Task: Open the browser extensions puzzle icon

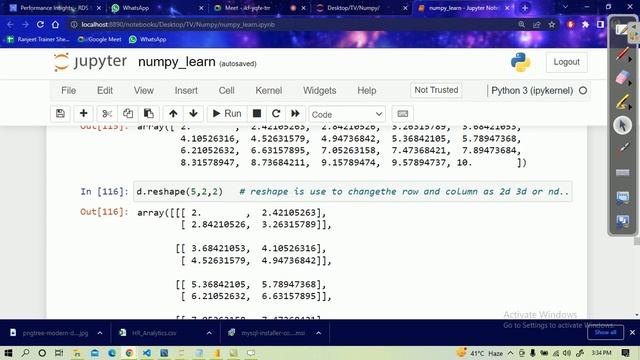Action: coord(585,24)
